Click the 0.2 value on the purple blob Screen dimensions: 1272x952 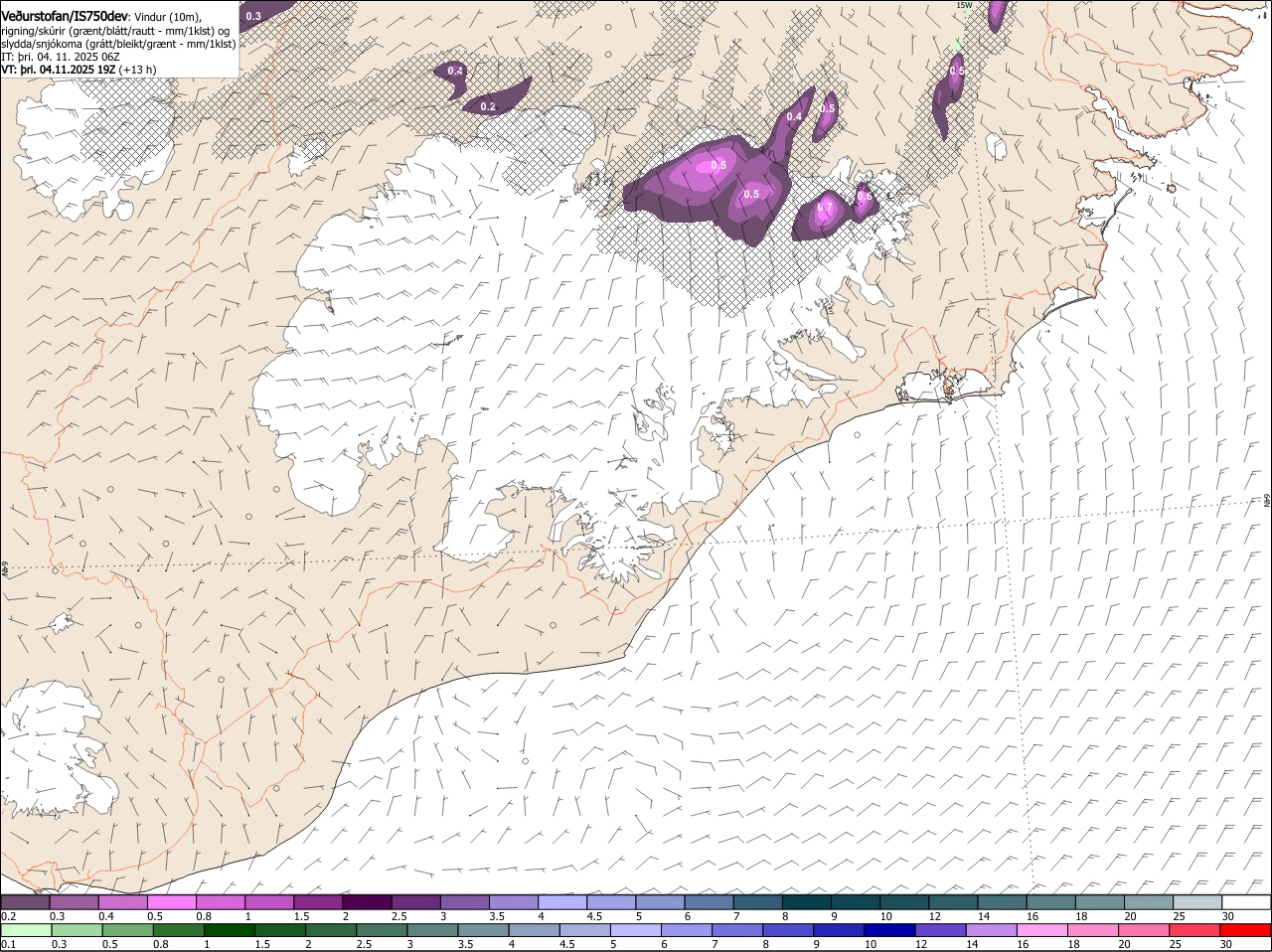(x=488, y=106)
